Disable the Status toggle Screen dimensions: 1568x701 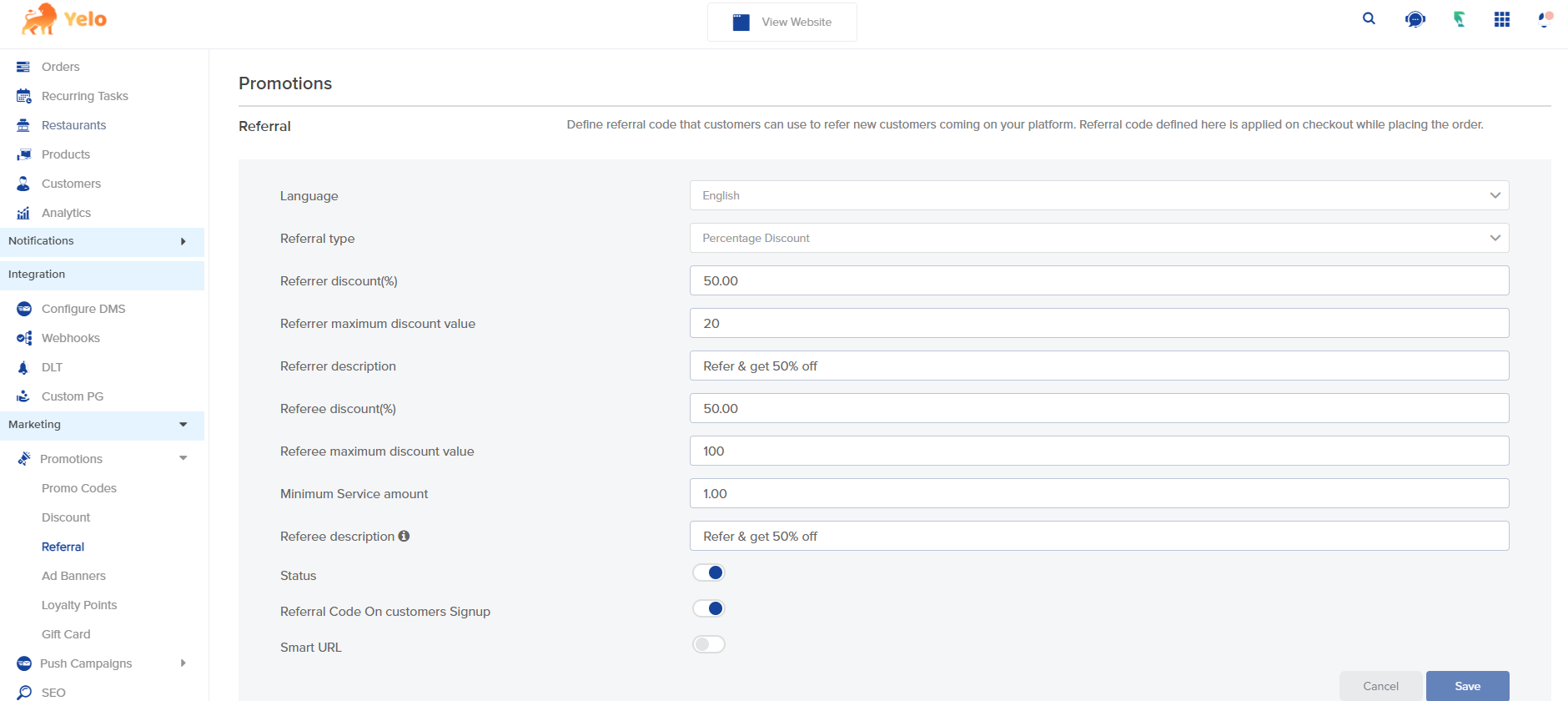[x=709, y=572]
